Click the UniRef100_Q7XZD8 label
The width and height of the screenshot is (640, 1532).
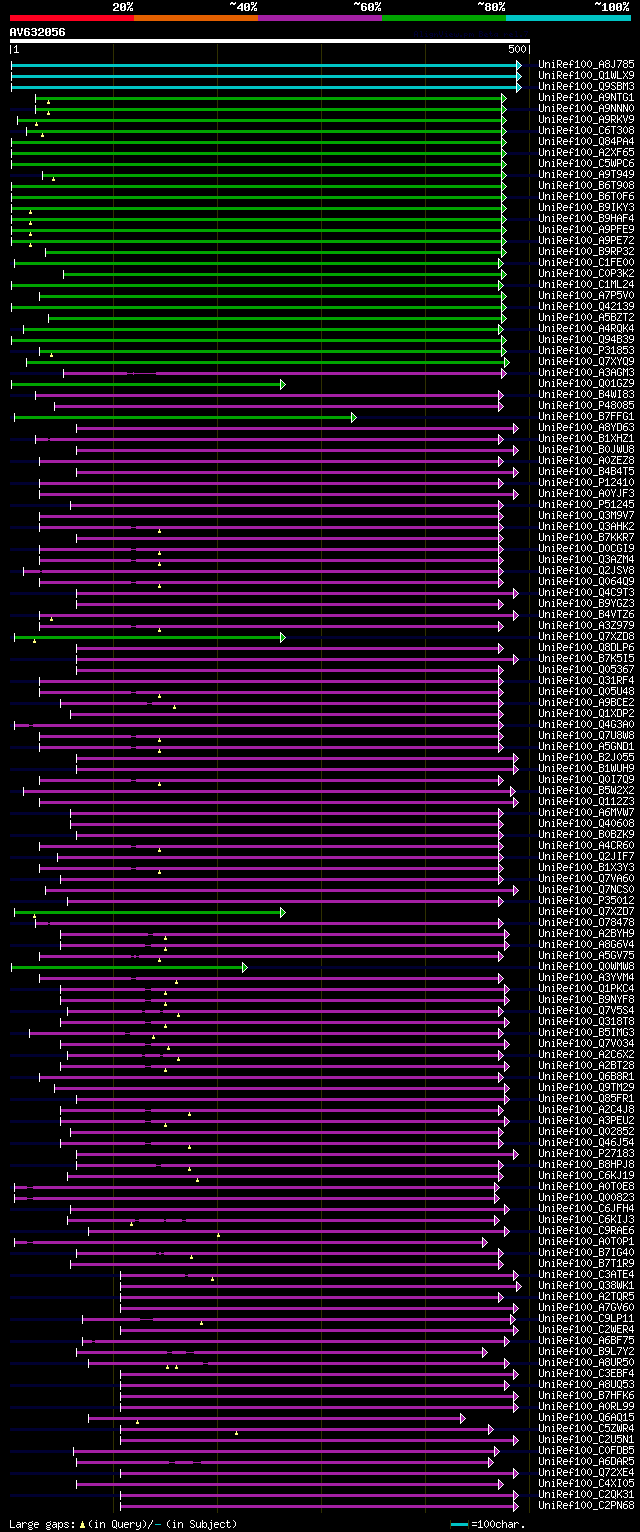586,637
